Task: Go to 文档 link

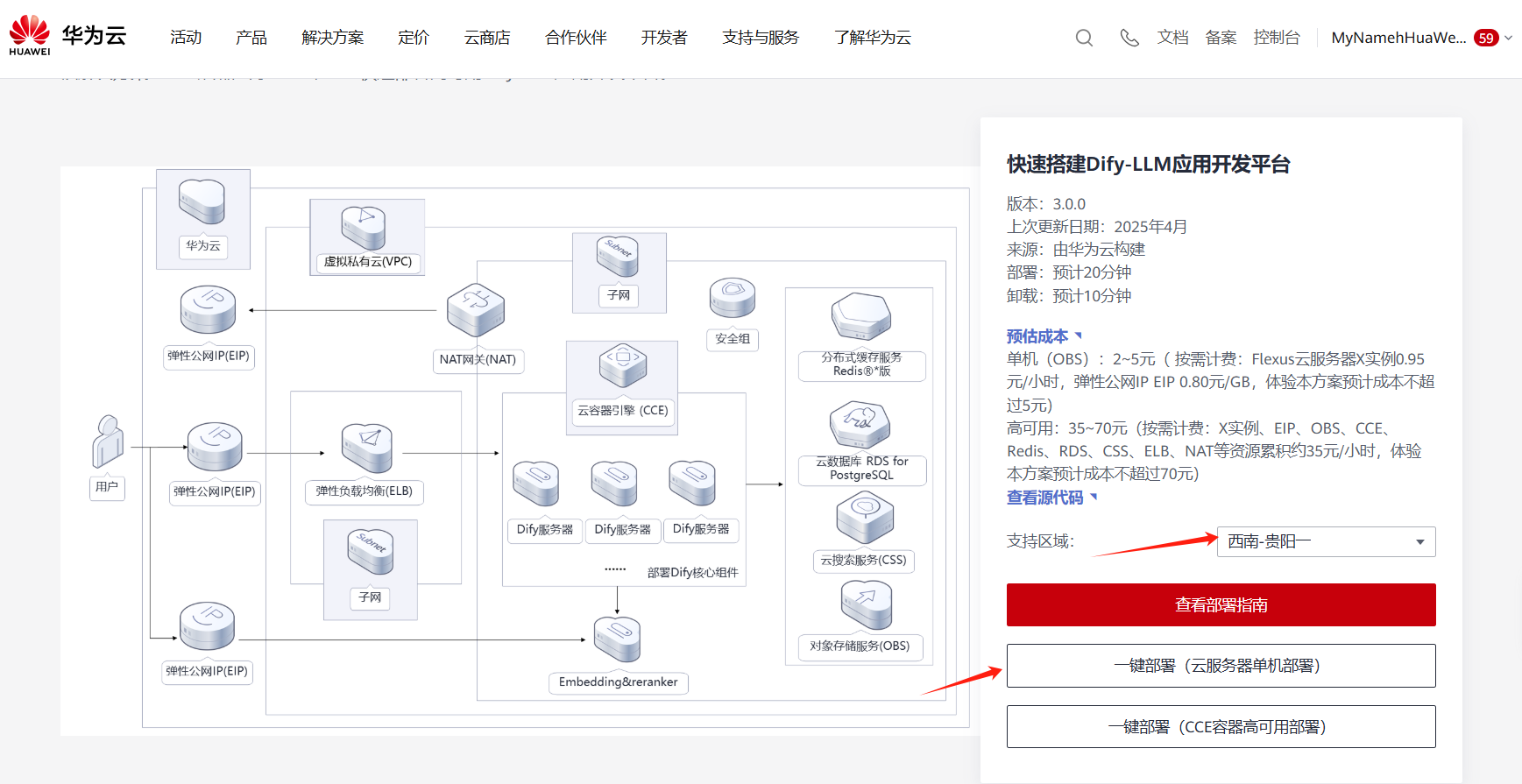Action: (x=1172, y=38)
